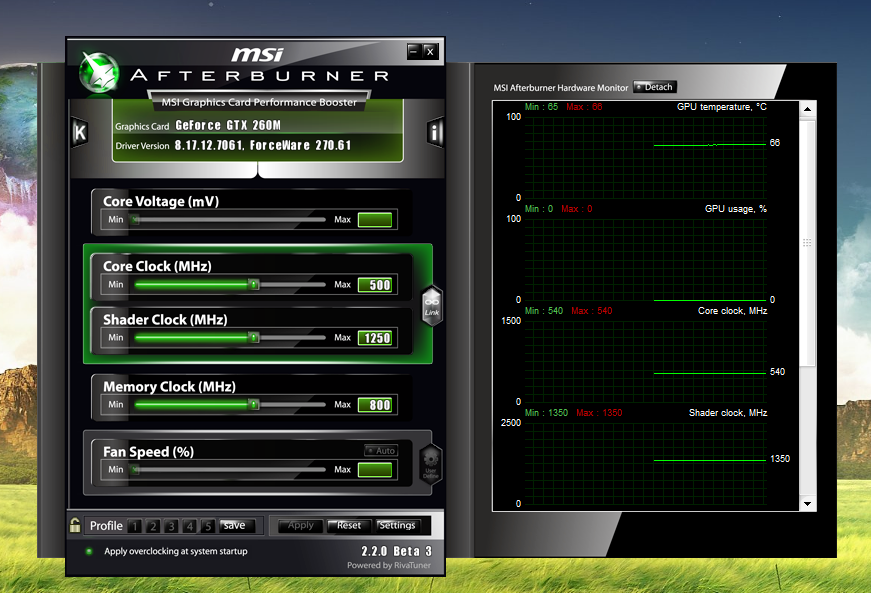
Task: Select profile slot 3
Action: 172,526
